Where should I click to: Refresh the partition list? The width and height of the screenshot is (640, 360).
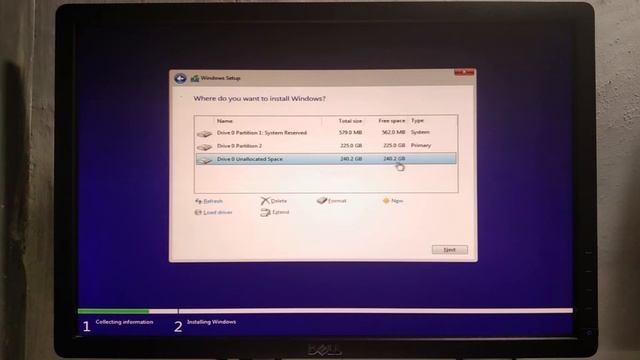click(209, 201)
